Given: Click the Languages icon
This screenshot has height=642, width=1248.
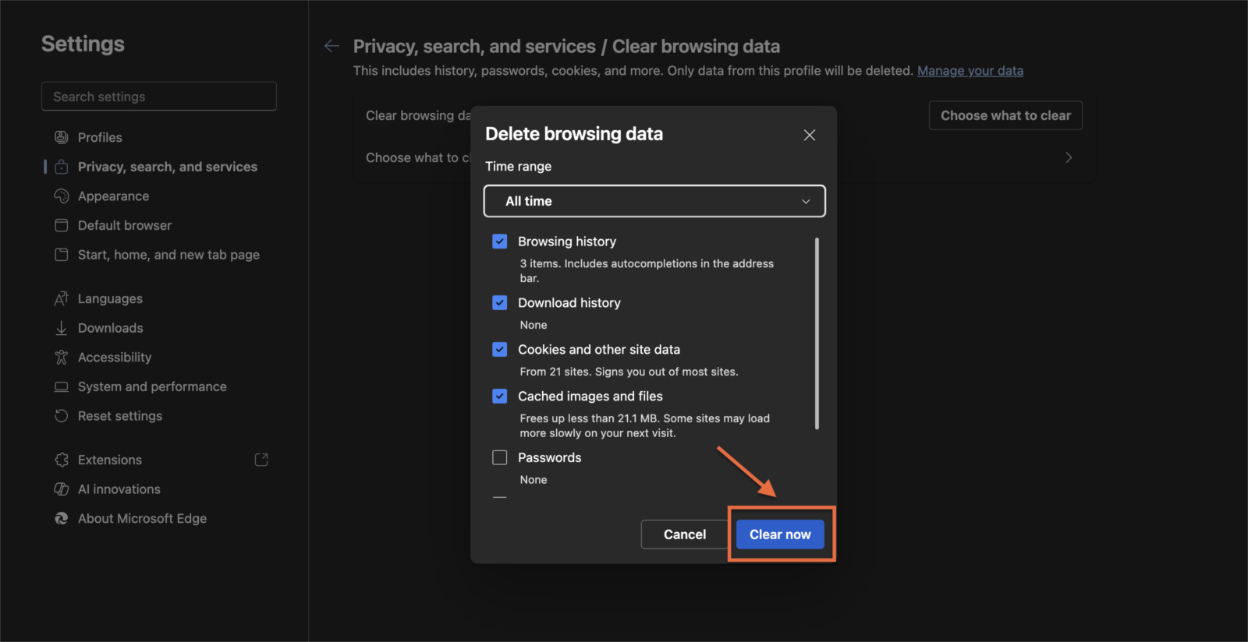Looking at the screenshot, I should (61, 298).
